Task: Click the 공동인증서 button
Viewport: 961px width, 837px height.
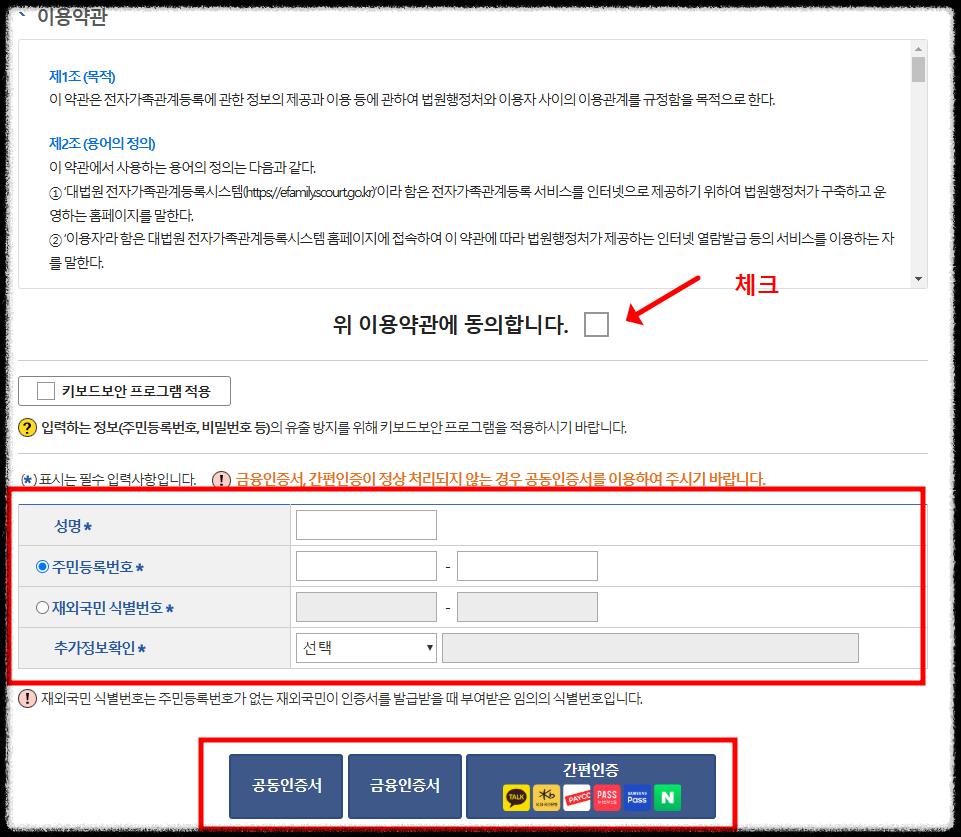Action: [286, 786]
